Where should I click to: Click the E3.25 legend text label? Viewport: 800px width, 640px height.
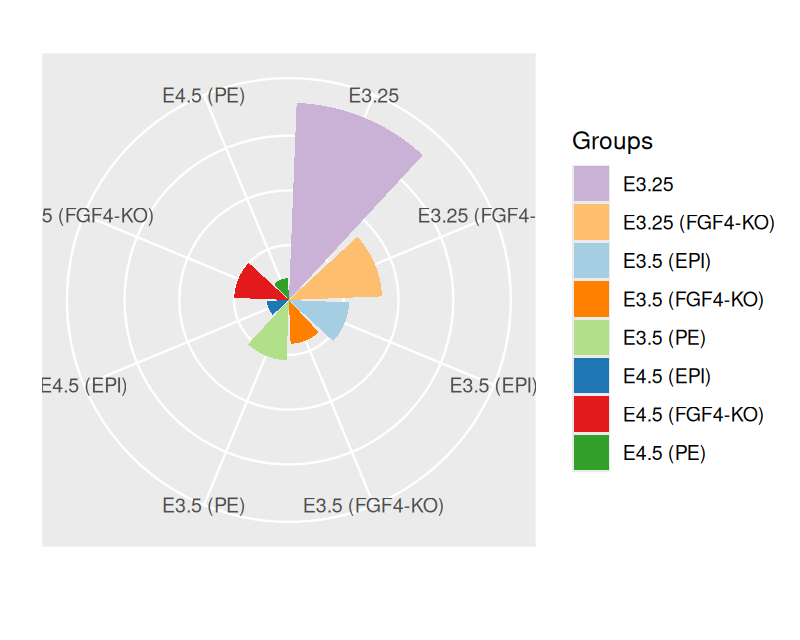[648, 184]
